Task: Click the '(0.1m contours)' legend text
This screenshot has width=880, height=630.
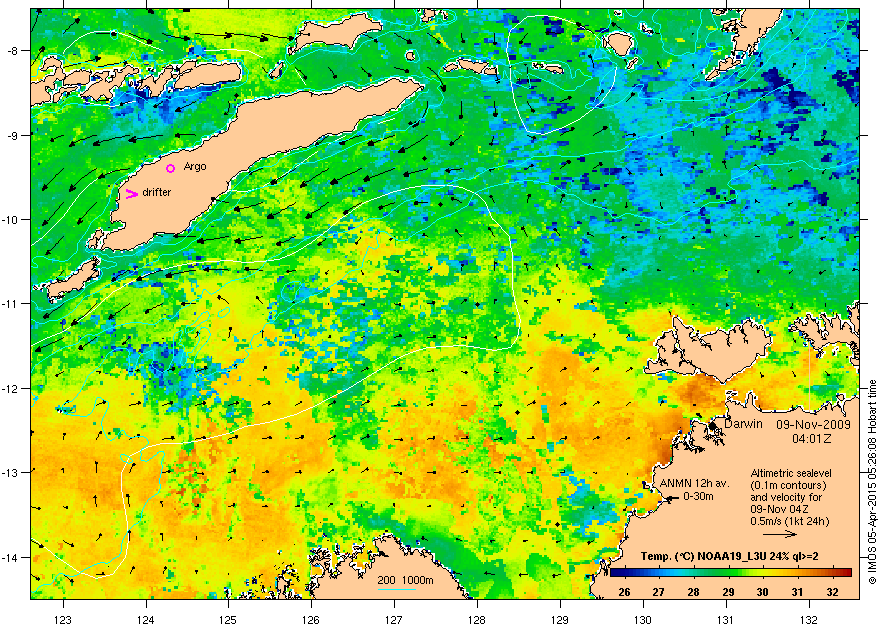Action: pos(789,485)
